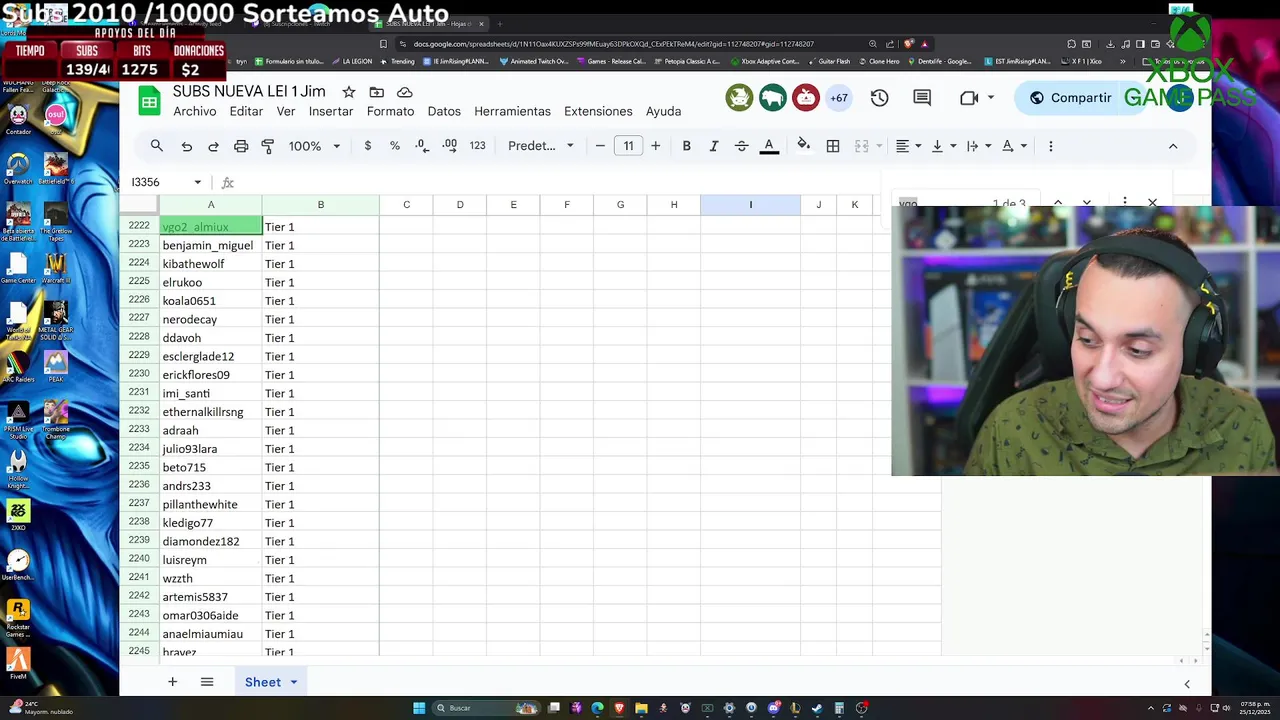
Task: Increase decimal places
Action: [x=450, y=146]
